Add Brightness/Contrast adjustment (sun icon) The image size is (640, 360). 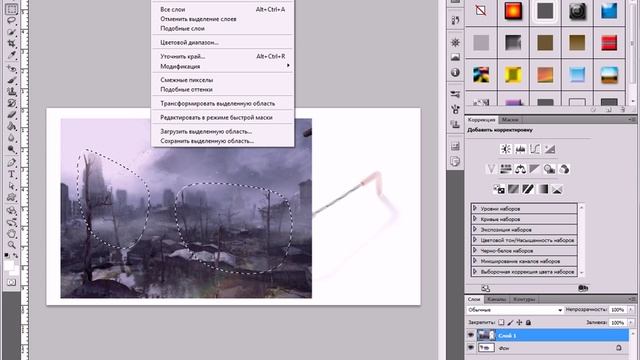tap(506, 149)
